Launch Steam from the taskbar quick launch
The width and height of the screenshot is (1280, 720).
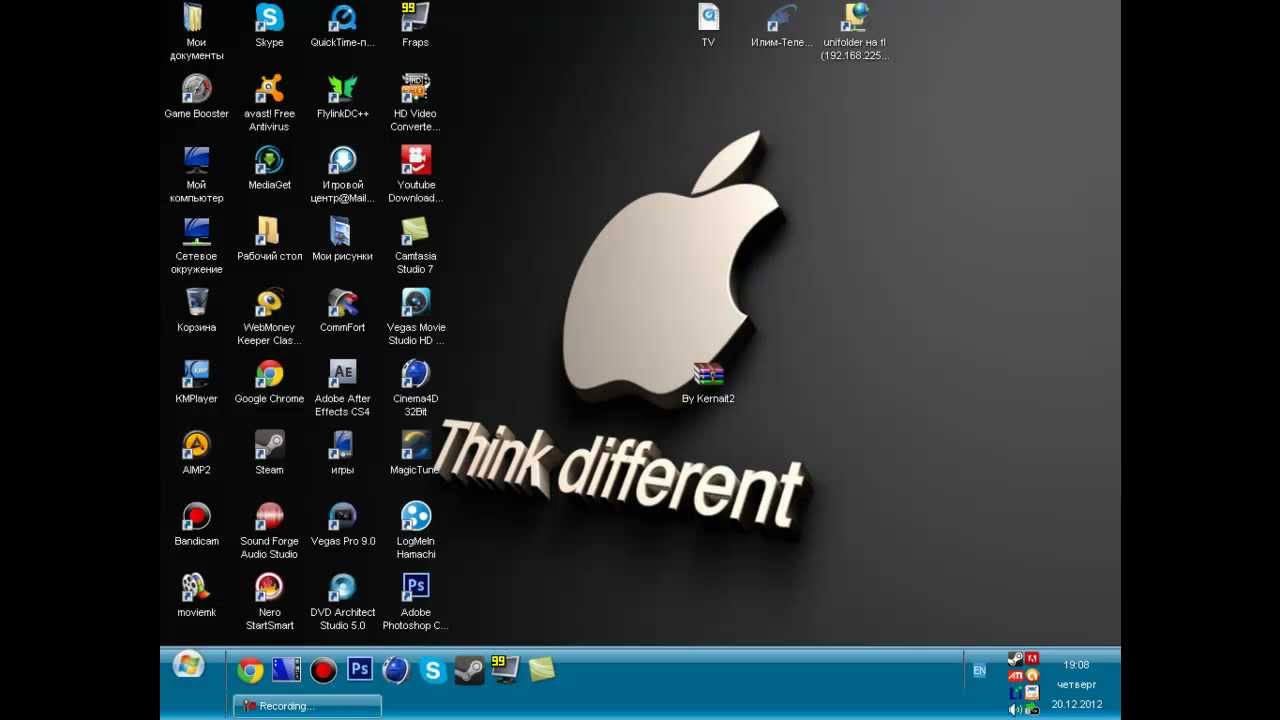pyautogui.click(x=469, y=670)
